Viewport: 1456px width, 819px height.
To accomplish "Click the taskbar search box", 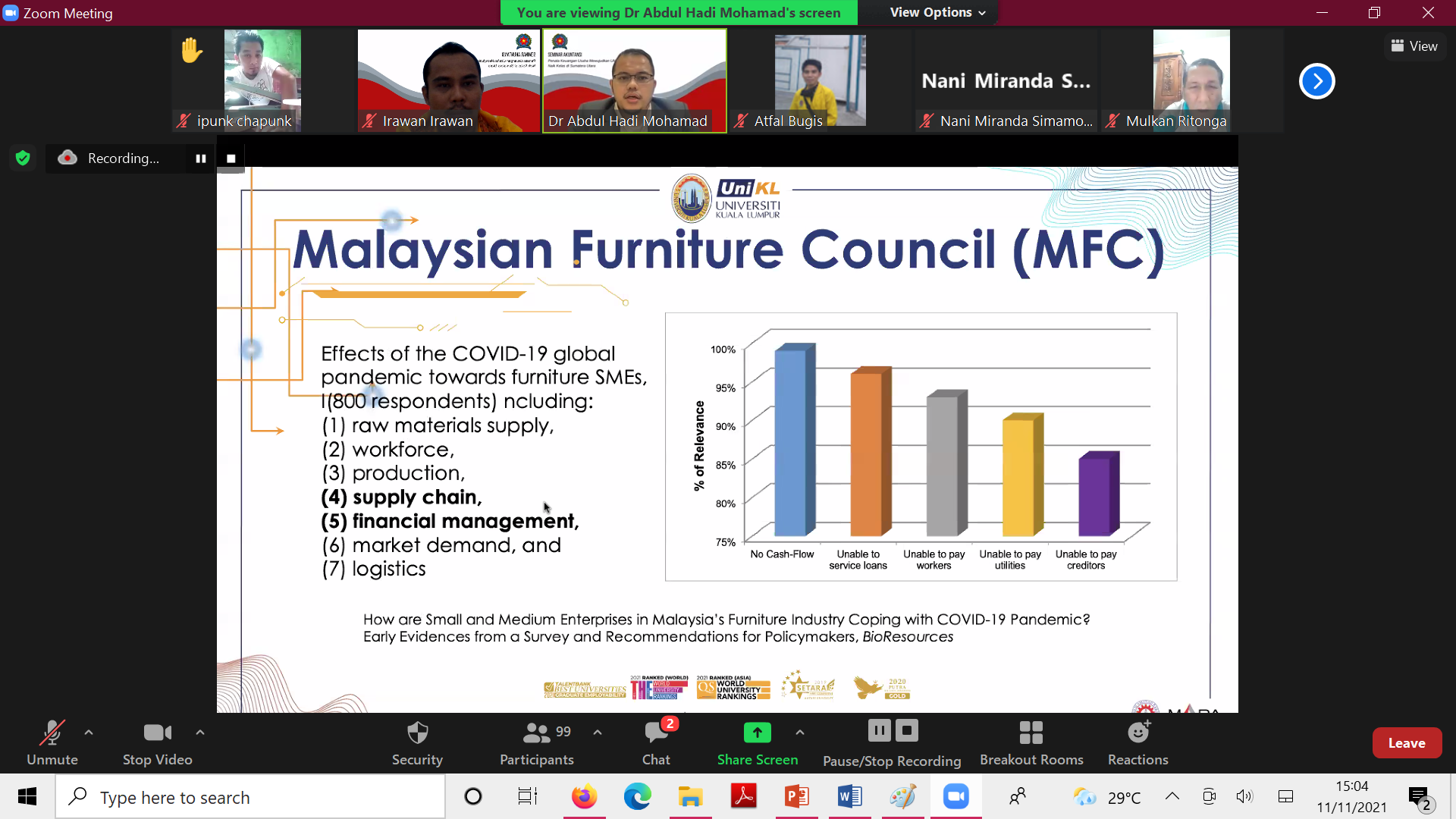I will pyautogui.click(x=250, y=797).
